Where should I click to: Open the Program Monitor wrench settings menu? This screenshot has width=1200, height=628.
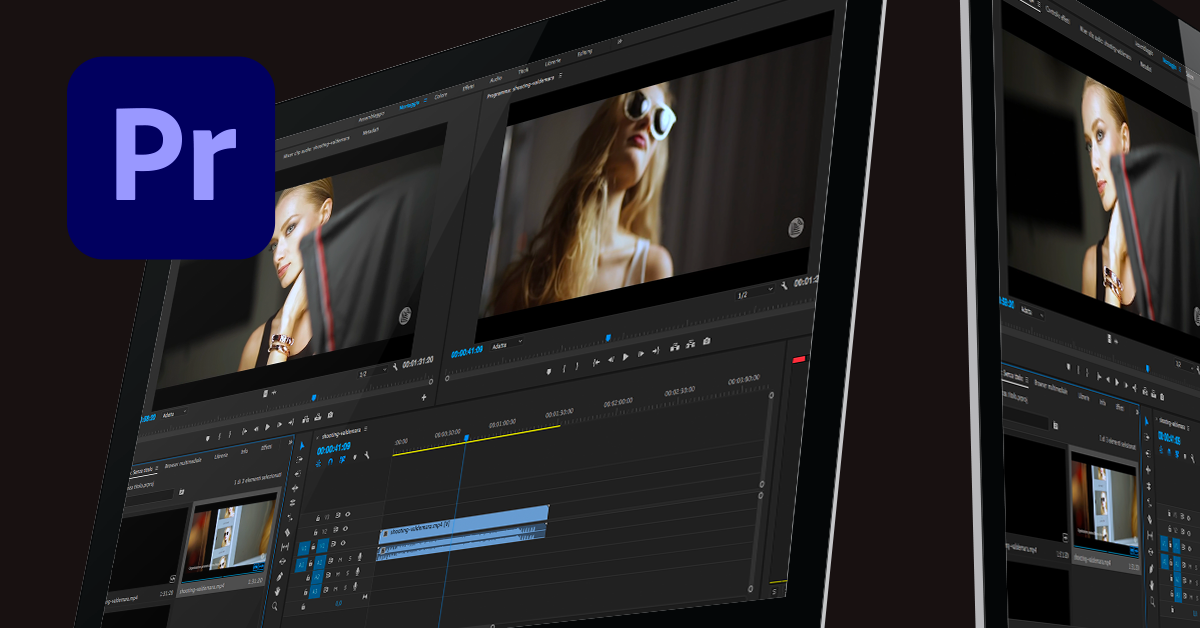(x=785, y=288)
